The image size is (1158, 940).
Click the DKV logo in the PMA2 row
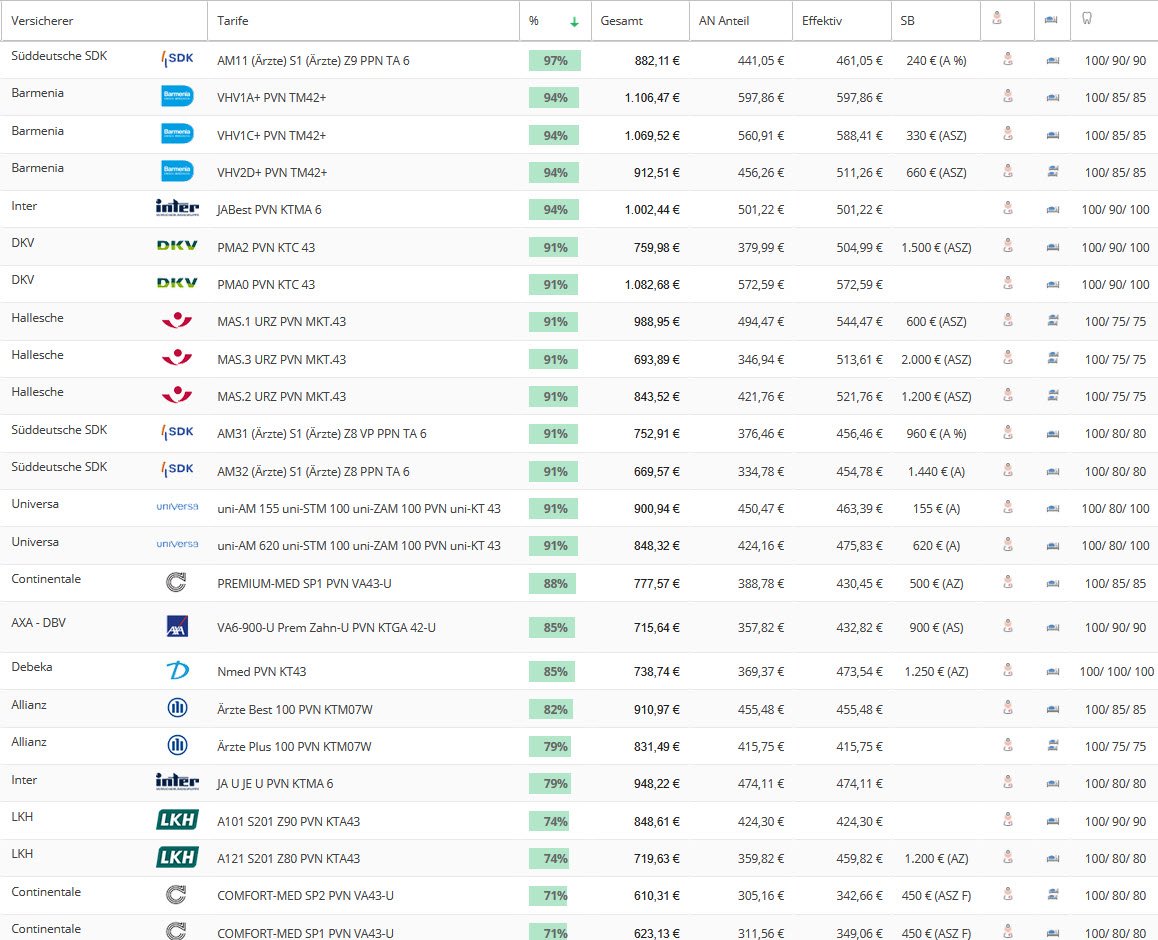point(177,247)
